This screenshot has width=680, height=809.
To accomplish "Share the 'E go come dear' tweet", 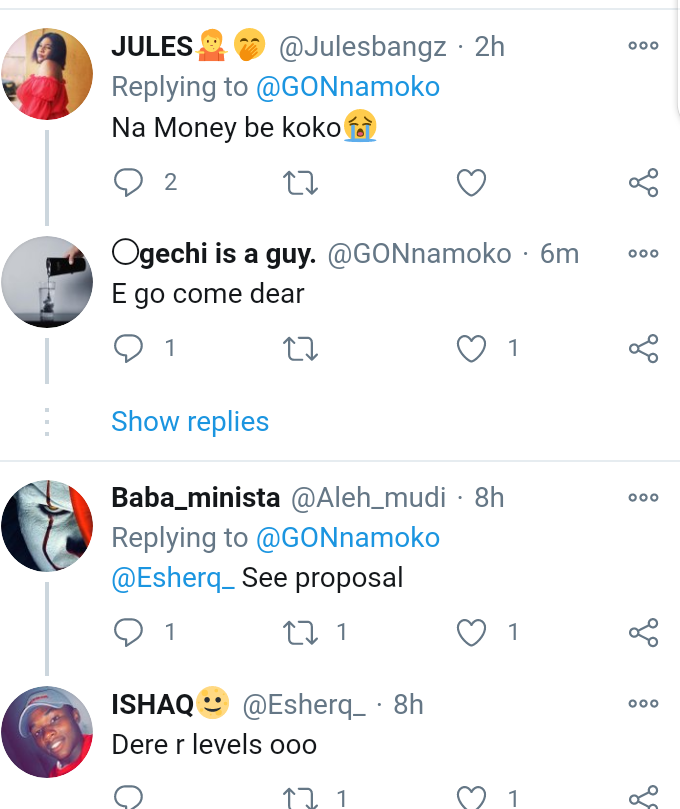I will pyautogui.click(x=643, y=348).
